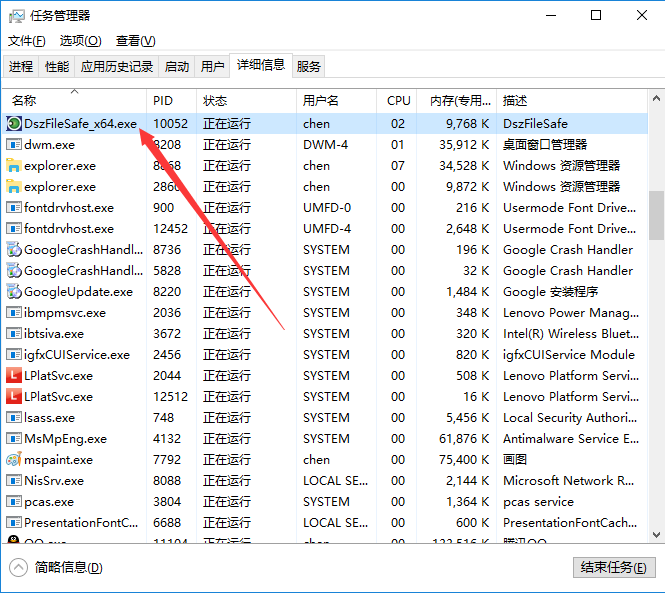Click the GoogleUpdate.exe process icon
665x593 pixels.
(14, 292)
